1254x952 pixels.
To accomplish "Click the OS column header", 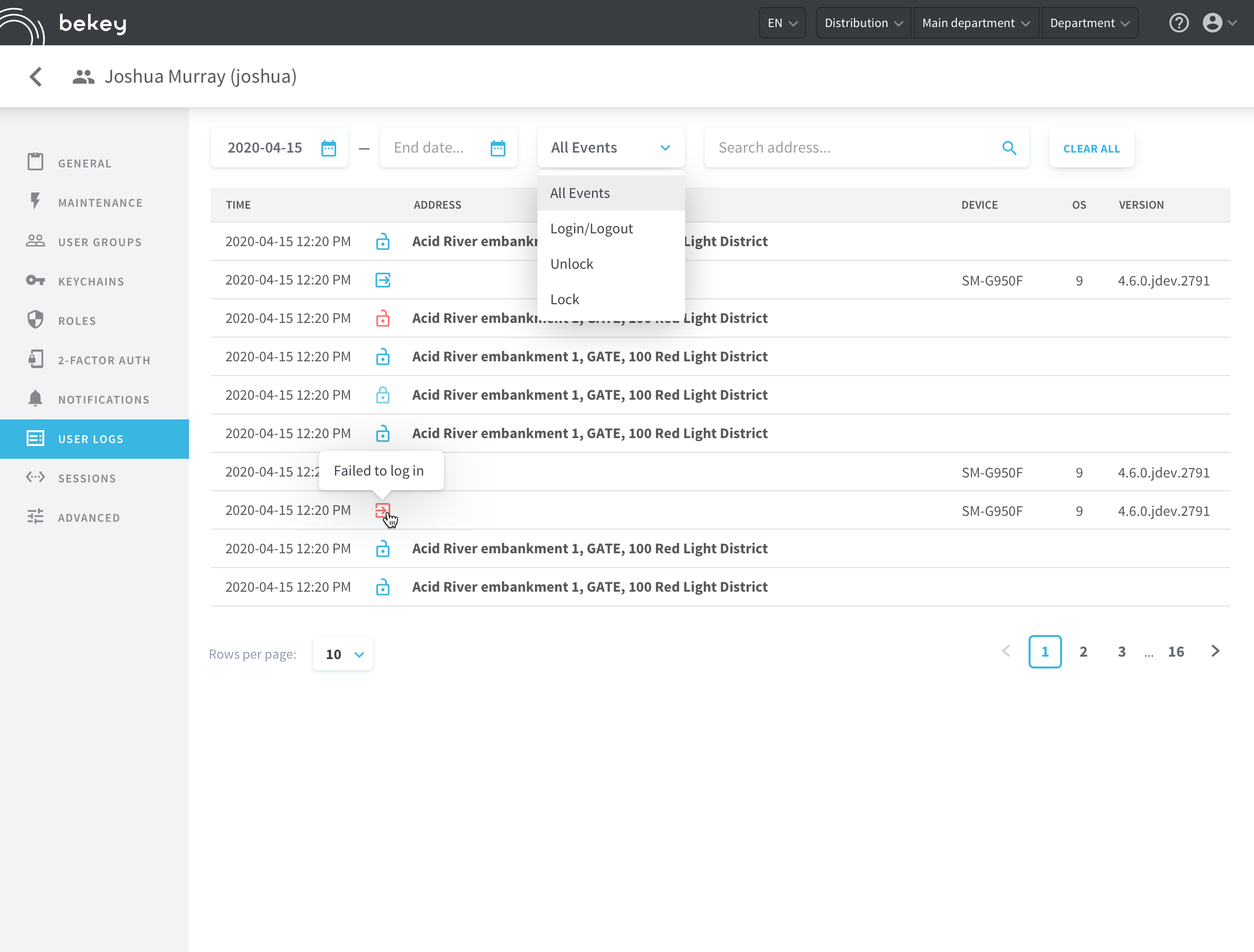I will pyautogui.click(x=1079, y=205).
